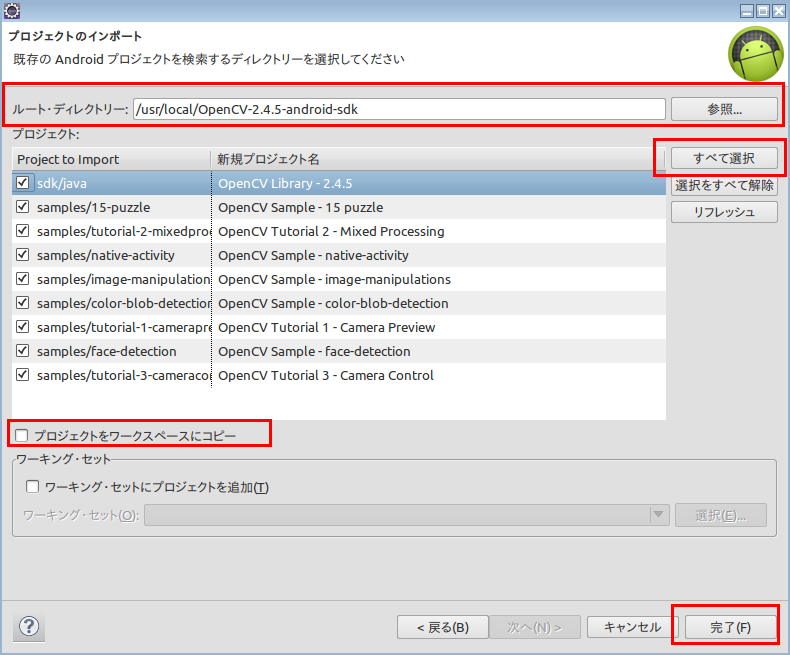Toggle samples/tutorial-2-mixedprocessing checkbox
This screenshot has width=790, height=655.
pyautogui.click(x=23, y=231)
